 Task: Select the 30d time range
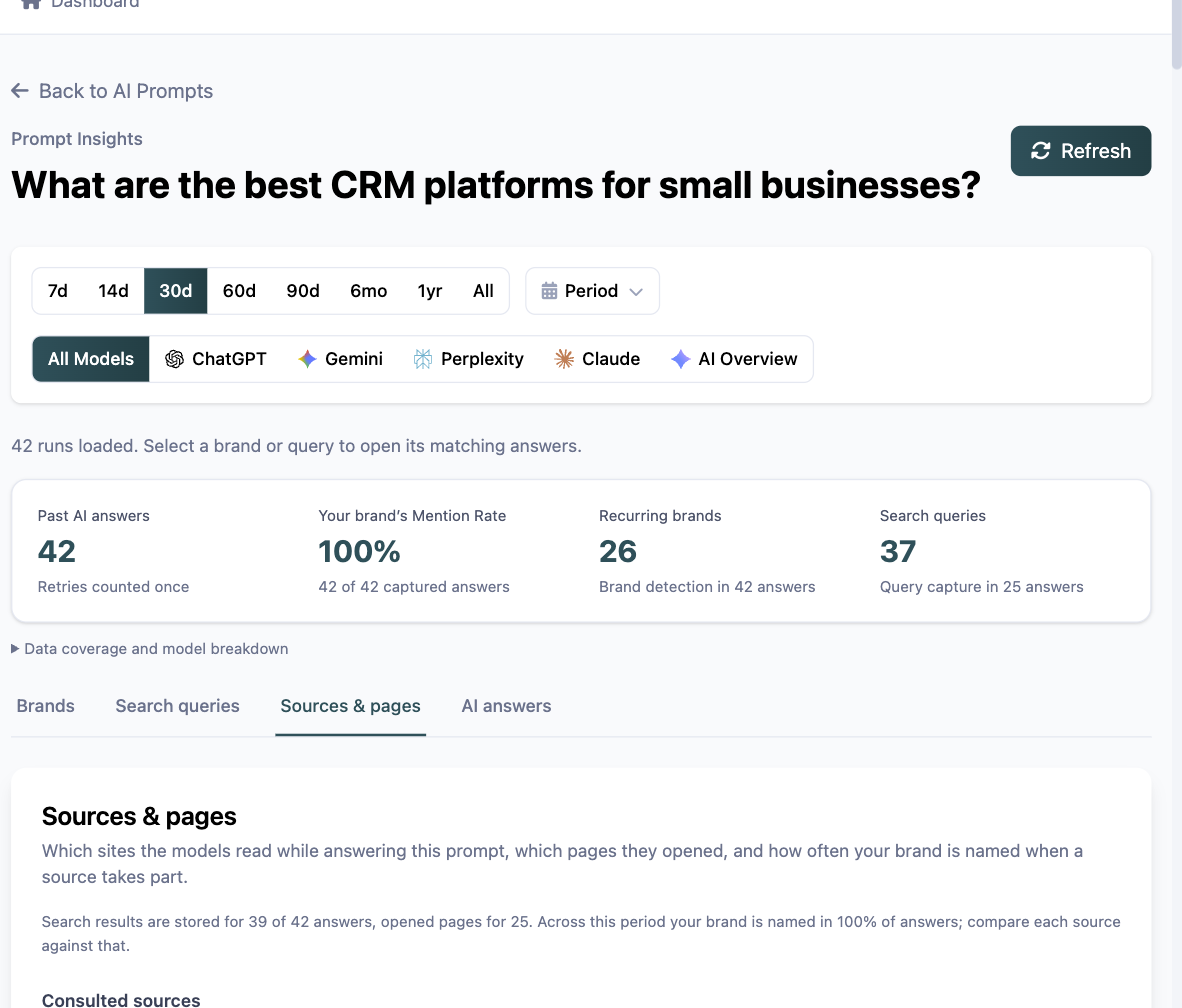pyautogui.click(x=176, y=291)
